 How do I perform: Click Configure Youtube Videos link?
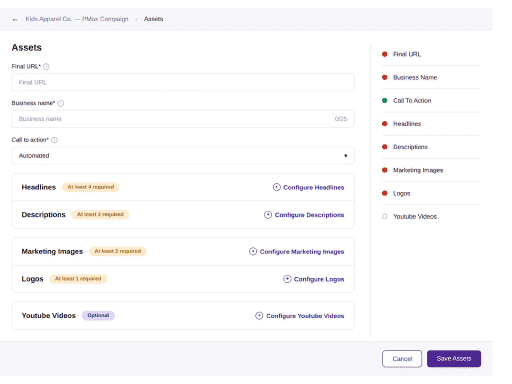point(305,316)
